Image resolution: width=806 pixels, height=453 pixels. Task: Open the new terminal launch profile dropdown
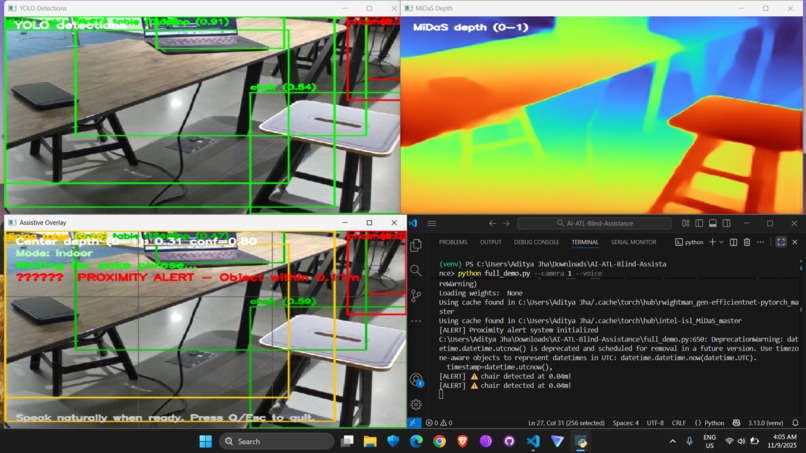click(721, 242)
